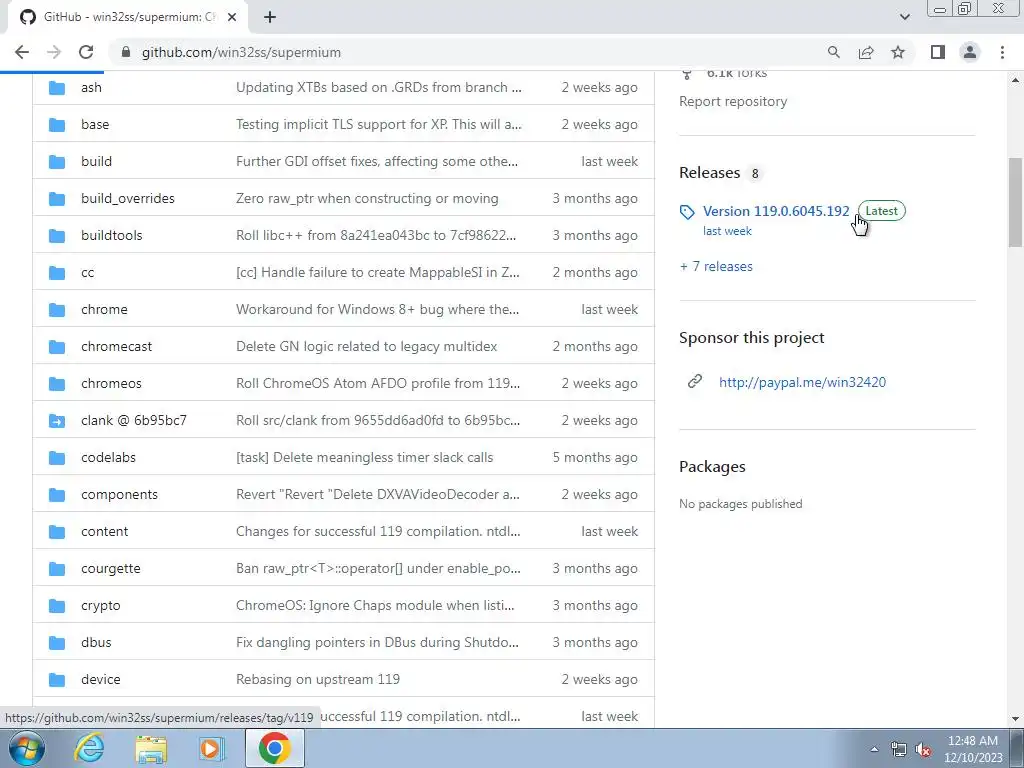Open the crypto folder
This screenshot has width=1024, height=768.
pyautogui.click(x=101, y=605)
